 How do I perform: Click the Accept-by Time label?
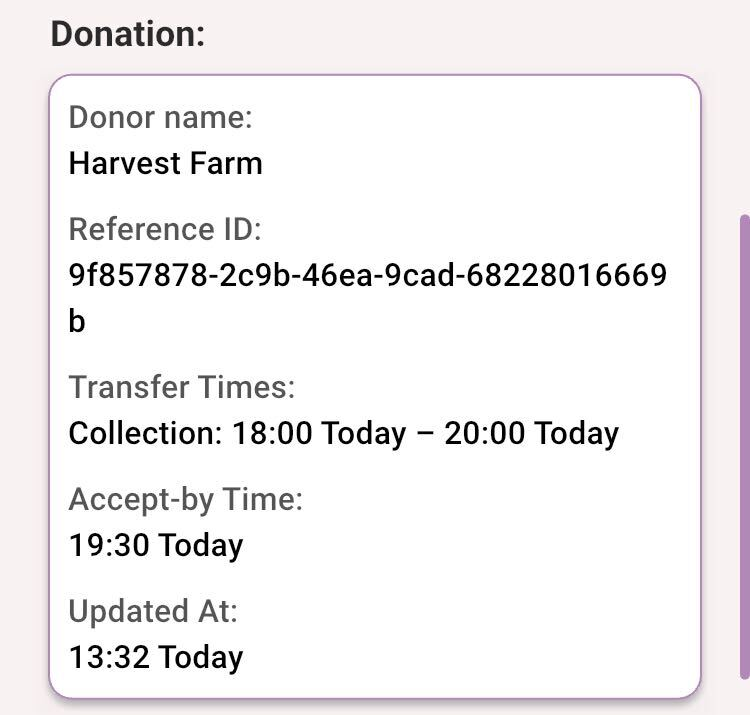[185, 498]
